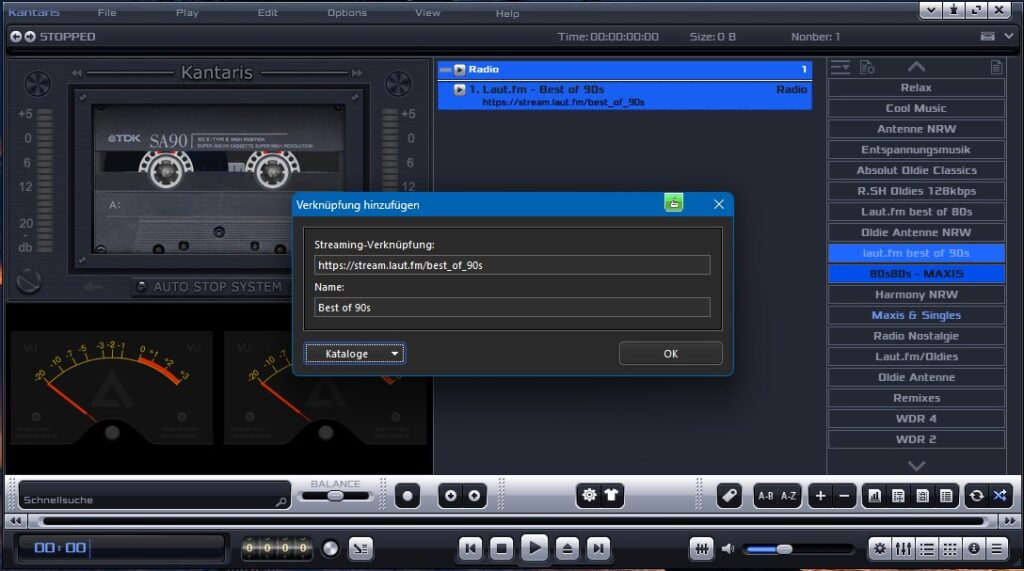Skip to the previous track
The image size is (1024, 571).
click(x=470, y=549)
